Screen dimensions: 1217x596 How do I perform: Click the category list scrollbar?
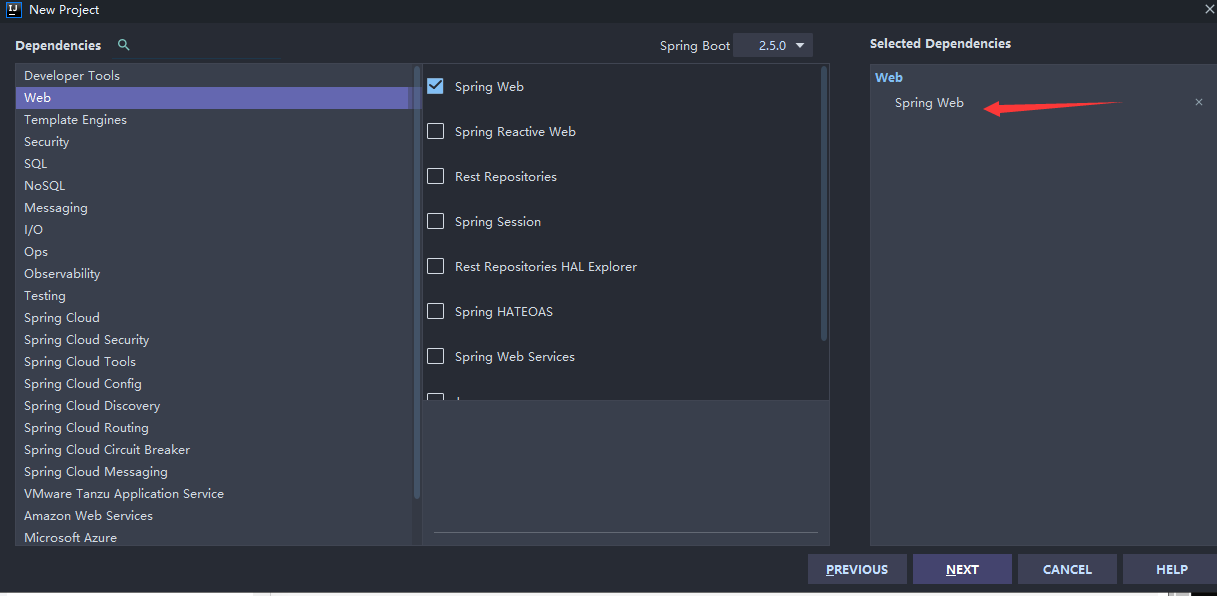click(416, 283)
